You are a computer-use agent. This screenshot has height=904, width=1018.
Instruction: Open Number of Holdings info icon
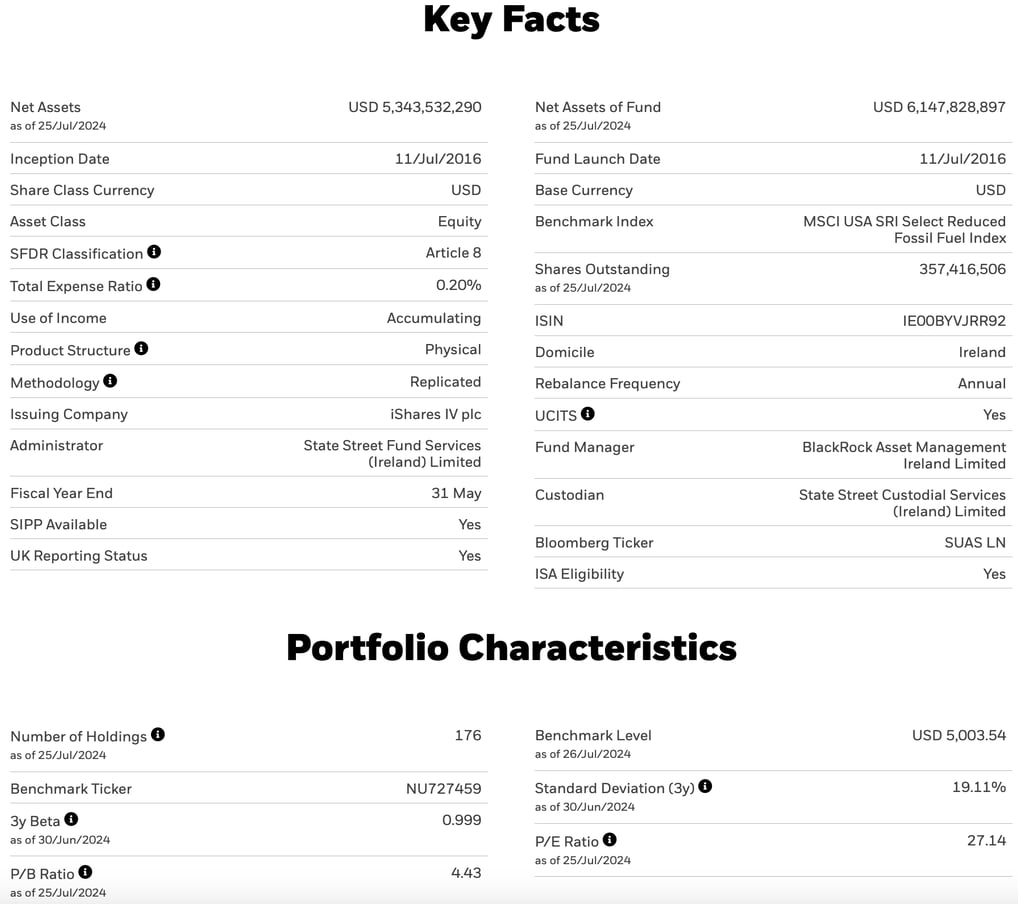158,734
